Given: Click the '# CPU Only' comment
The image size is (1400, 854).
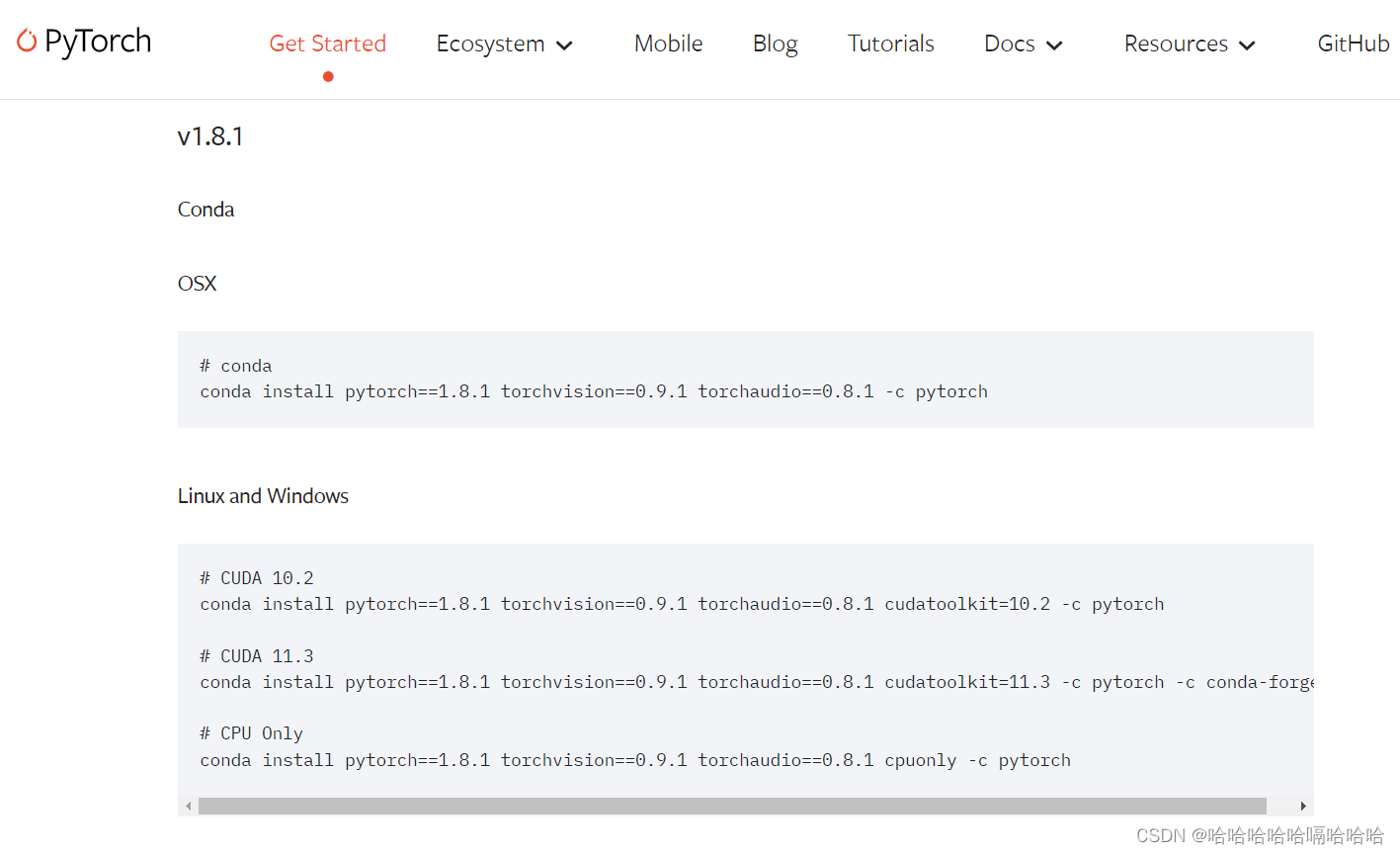Looking at the screenshot, I should [251, 733].
